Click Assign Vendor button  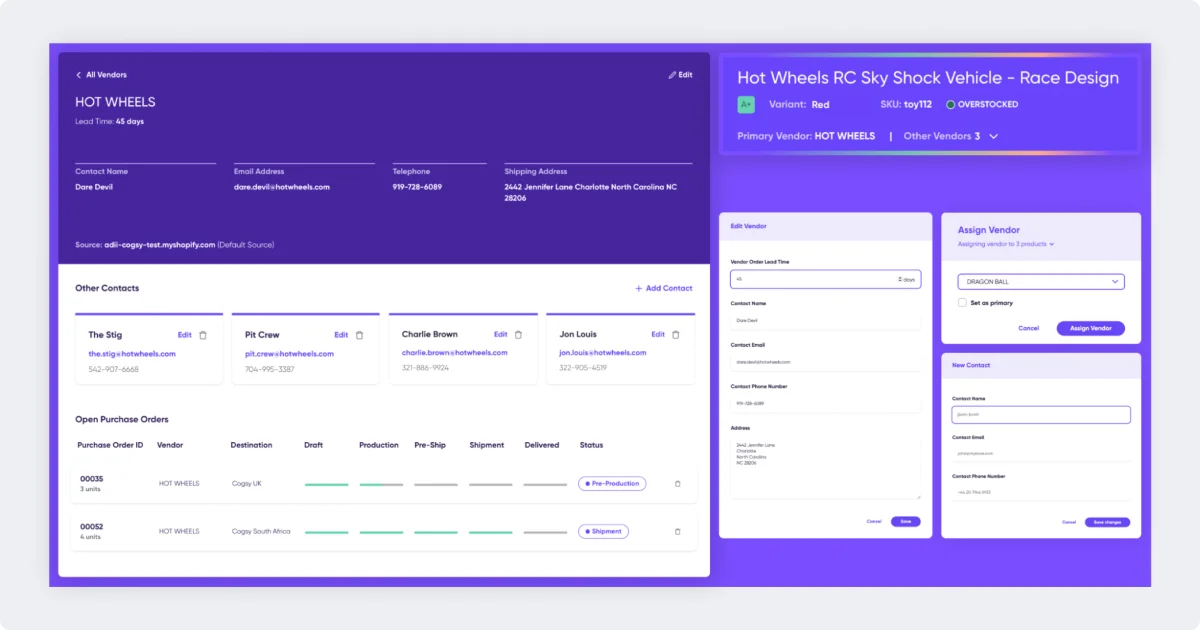pyautogui.click(x=1091, y=328)
